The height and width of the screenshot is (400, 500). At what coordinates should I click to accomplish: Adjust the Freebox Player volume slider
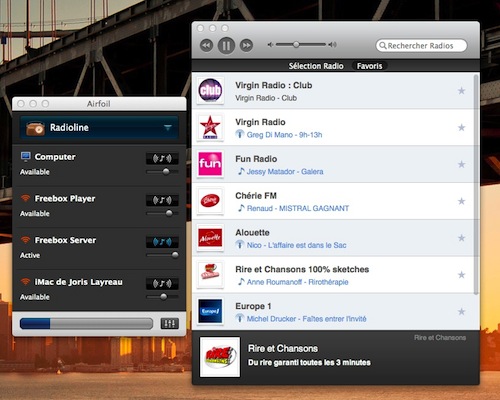click(162, 213)
